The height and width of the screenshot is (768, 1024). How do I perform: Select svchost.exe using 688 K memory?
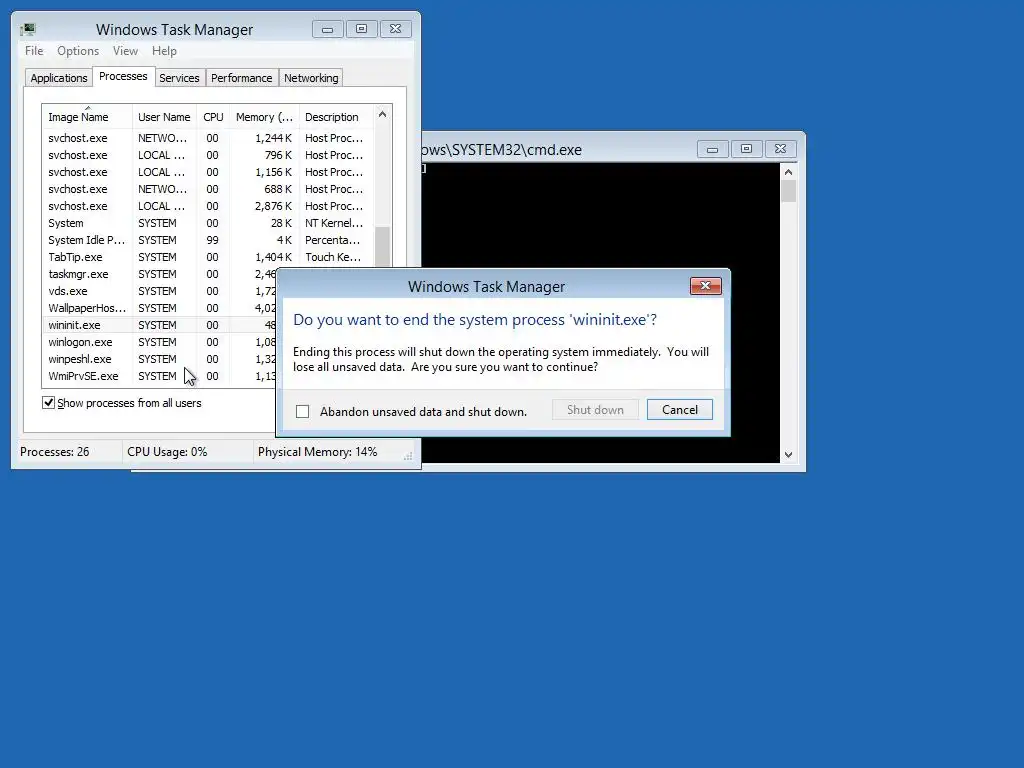tap(208, 189)
